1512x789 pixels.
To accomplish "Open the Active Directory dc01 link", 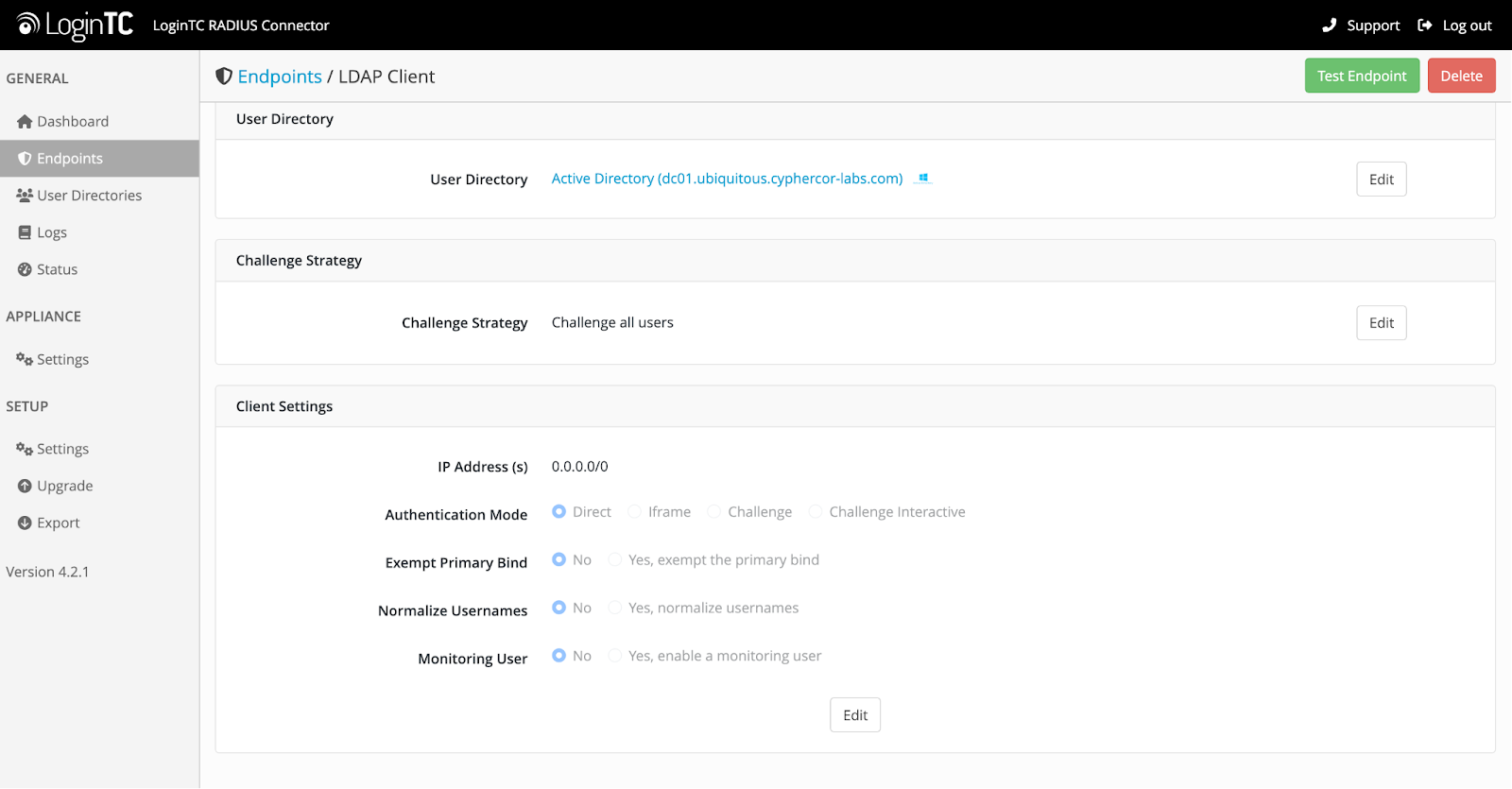I will pyautogui.click(x=727, y=179).
